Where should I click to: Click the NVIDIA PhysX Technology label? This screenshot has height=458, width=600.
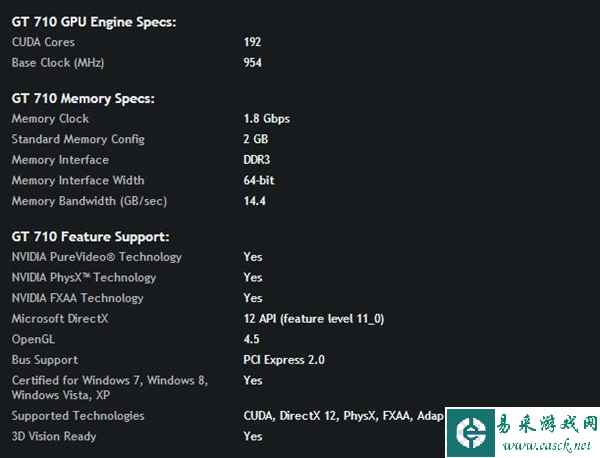click(84, 278)
